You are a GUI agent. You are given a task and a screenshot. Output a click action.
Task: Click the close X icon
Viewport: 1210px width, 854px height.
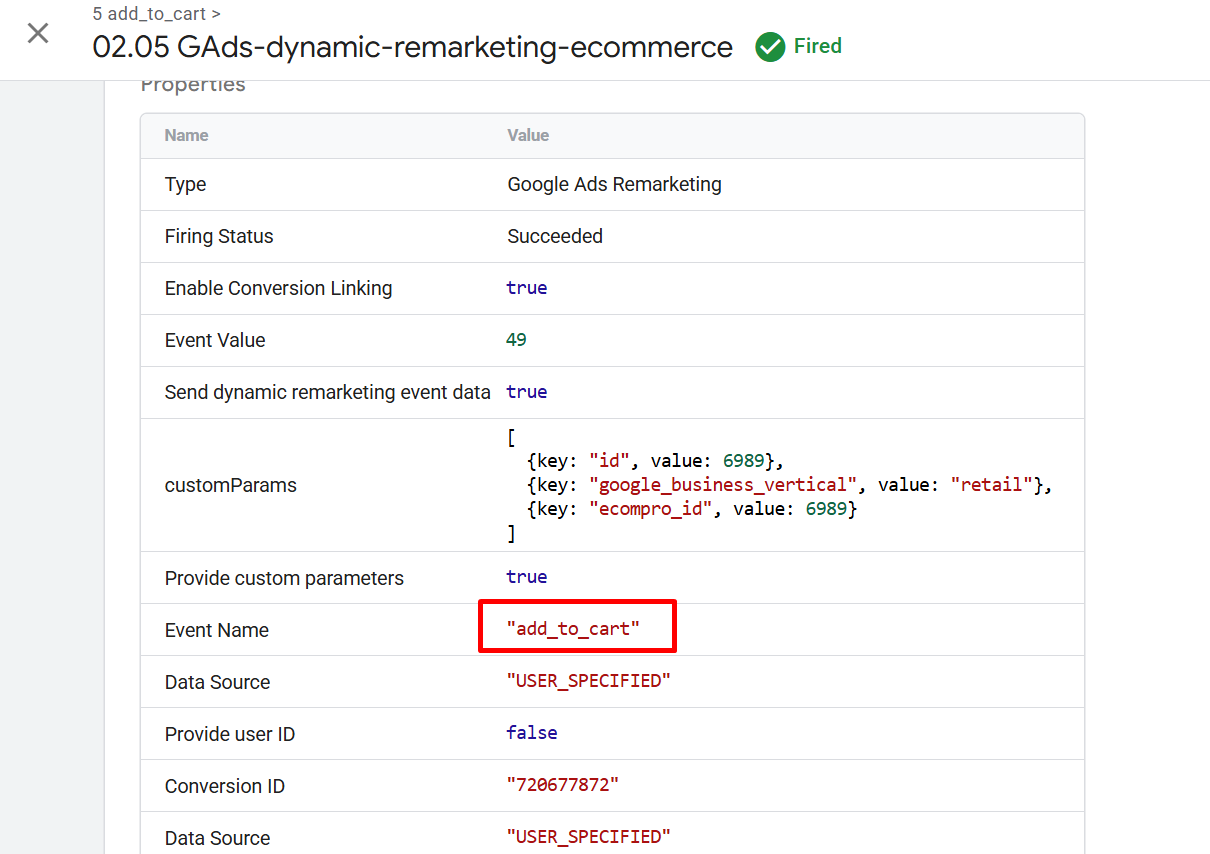click(37, 33)
